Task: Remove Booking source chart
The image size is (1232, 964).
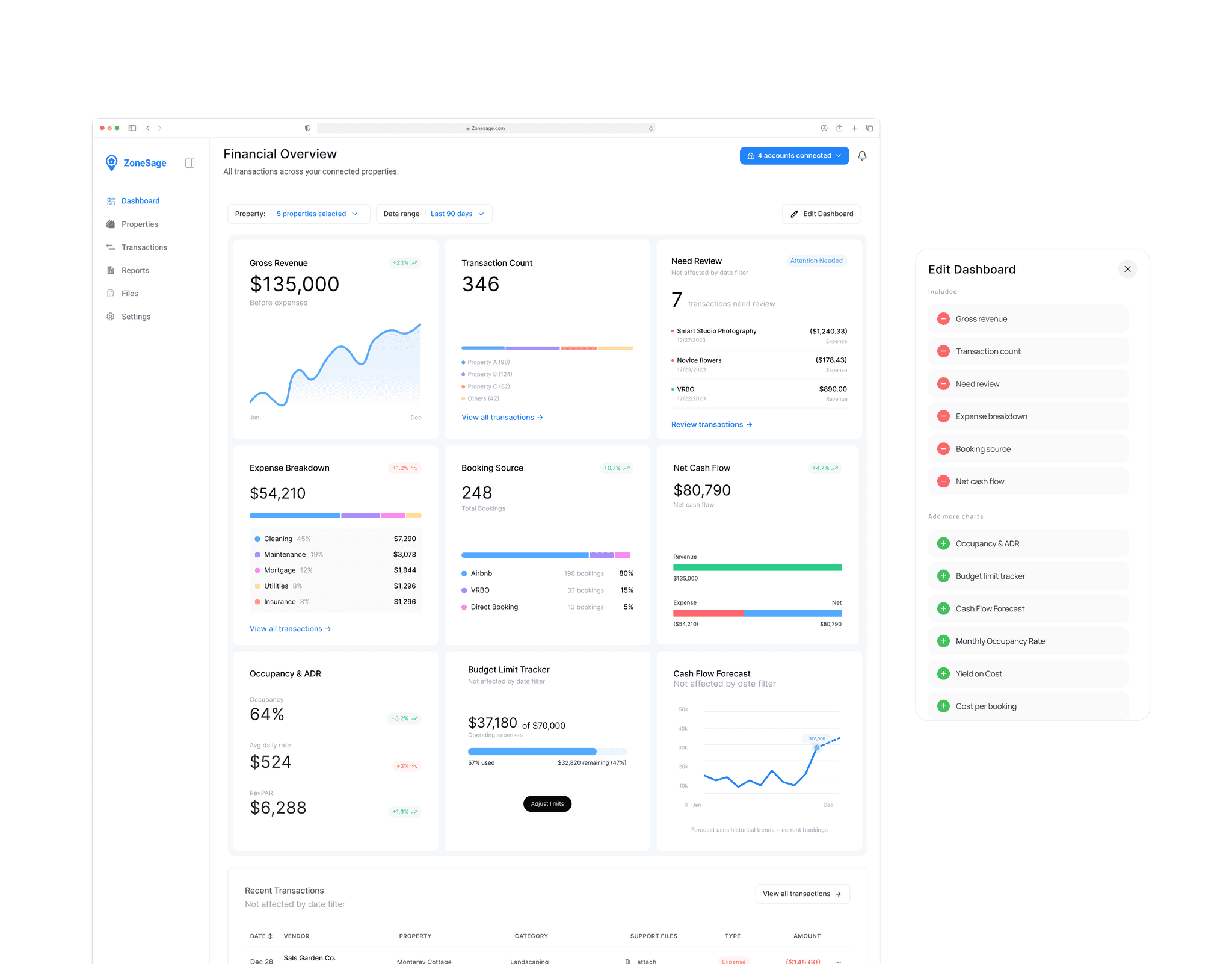Action: click(x=943, y=449)
